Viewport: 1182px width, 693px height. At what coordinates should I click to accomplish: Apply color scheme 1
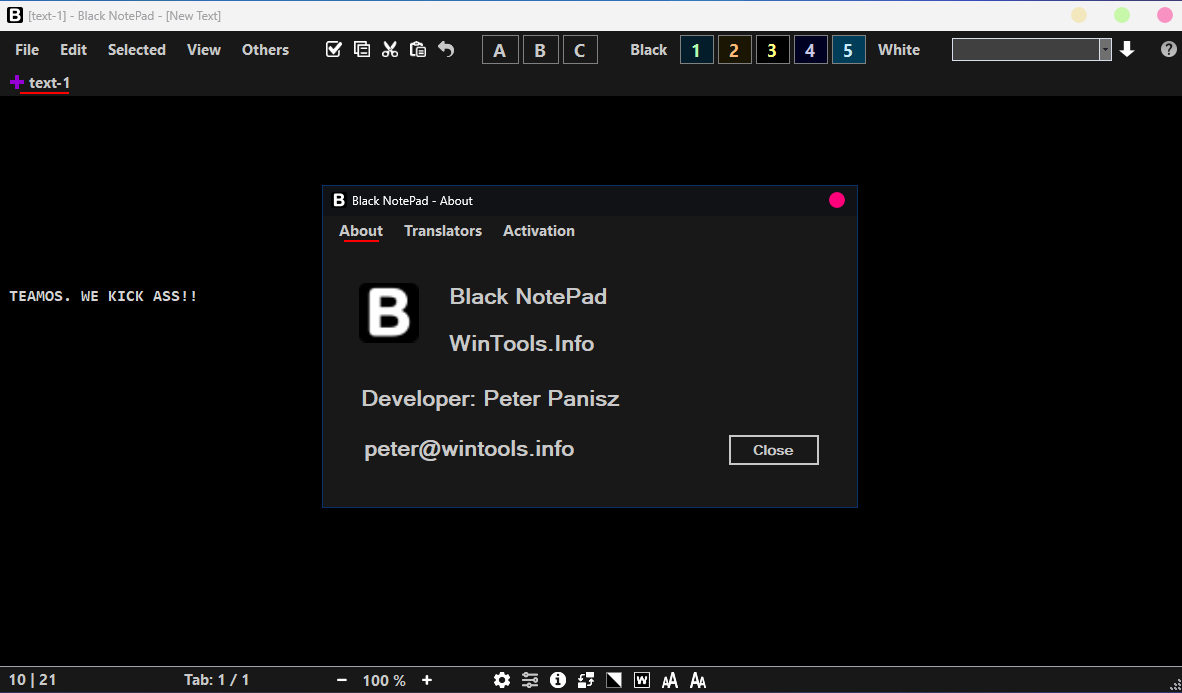coord(697,50)
